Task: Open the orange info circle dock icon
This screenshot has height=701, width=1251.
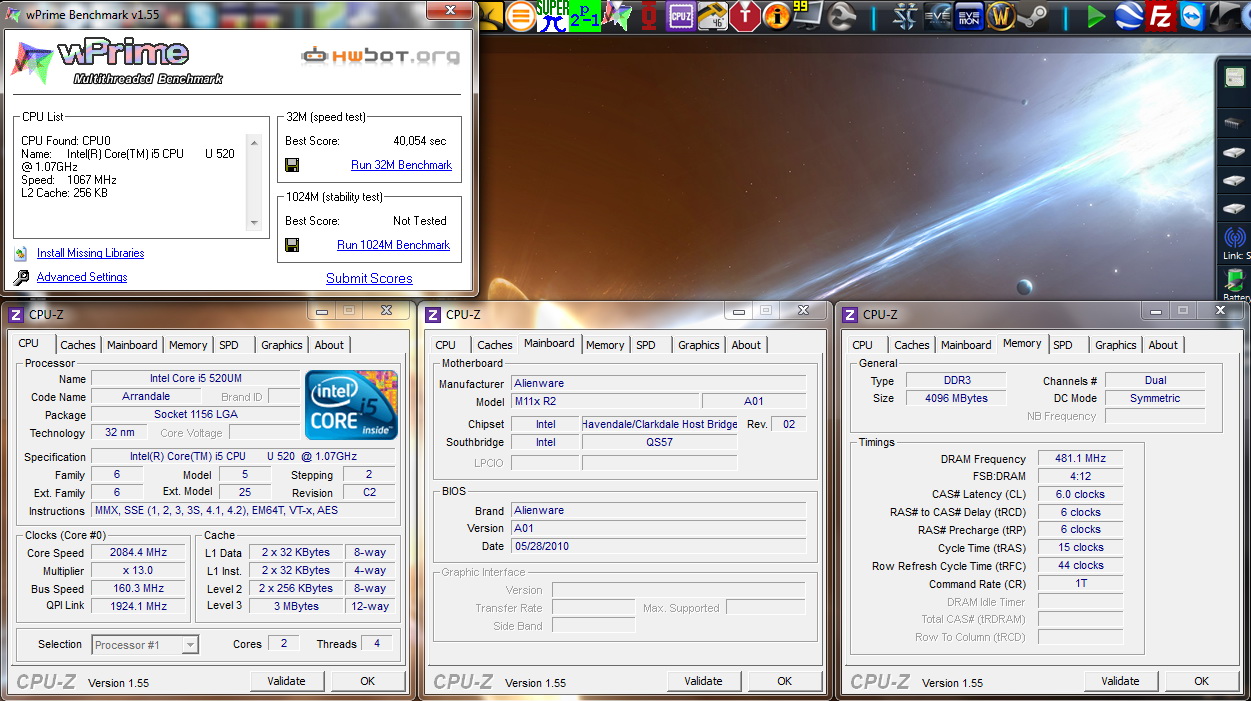Action: click(x=776, y=16)
